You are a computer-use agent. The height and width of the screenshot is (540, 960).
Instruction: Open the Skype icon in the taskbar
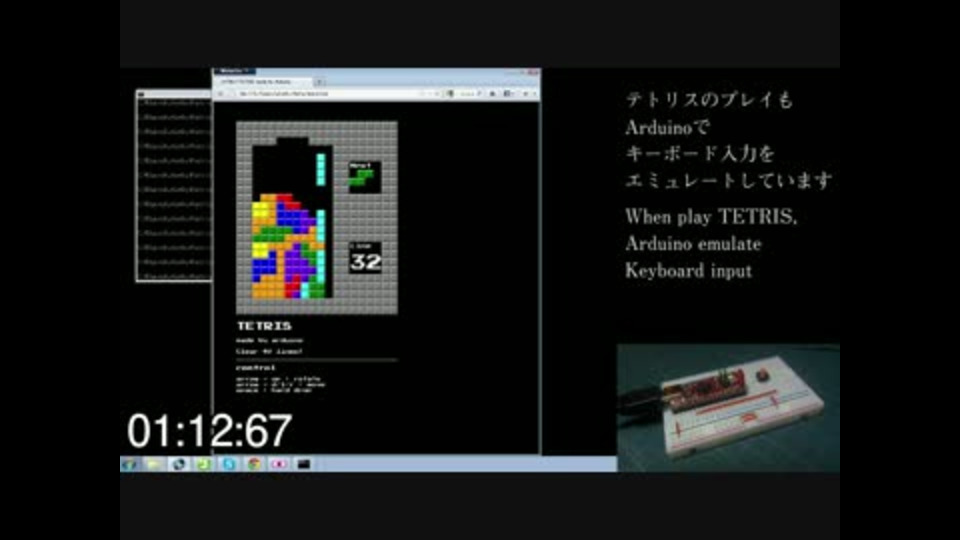tap(229, 464)
